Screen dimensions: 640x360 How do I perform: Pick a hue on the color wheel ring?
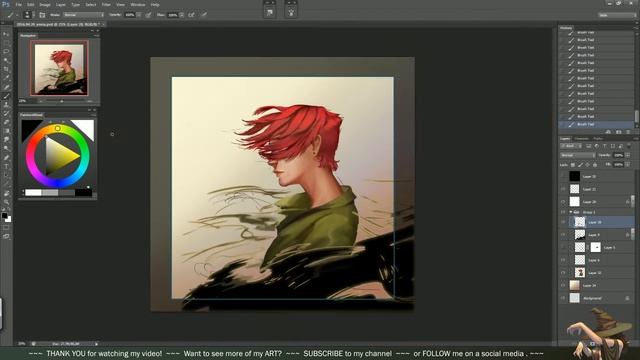point(58,128)
